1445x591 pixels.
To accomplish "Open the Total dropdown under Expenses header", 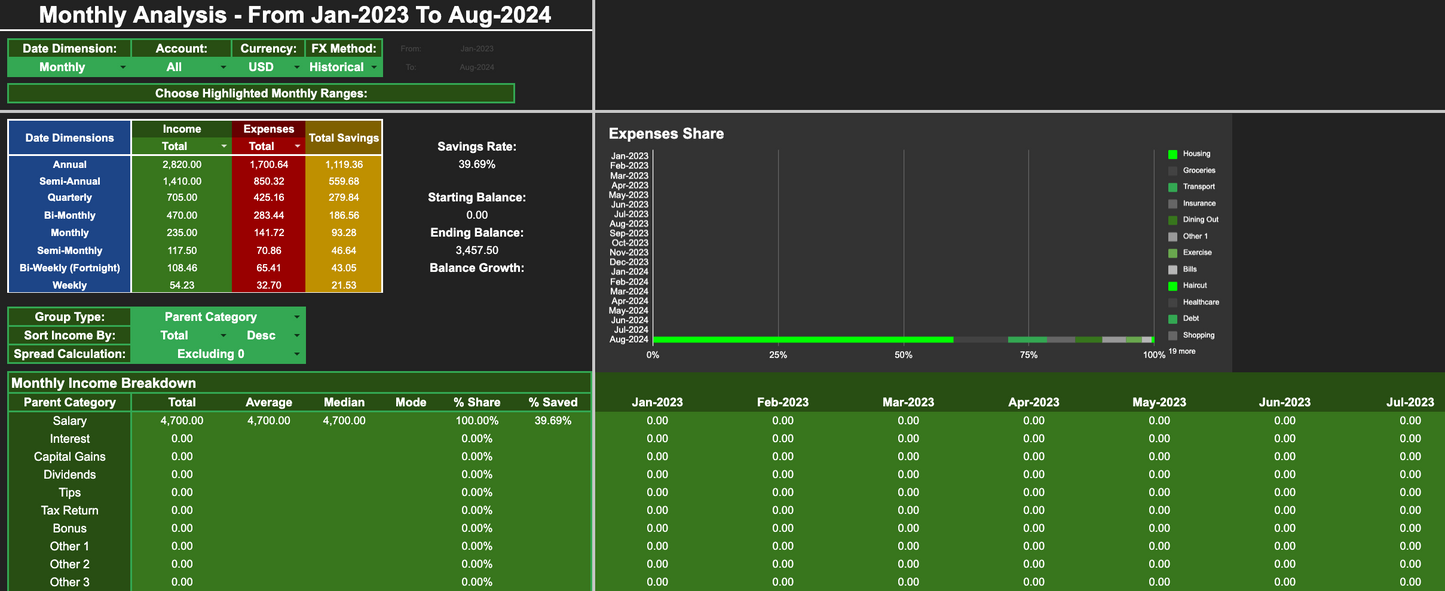I will click(x=268, y=146).
